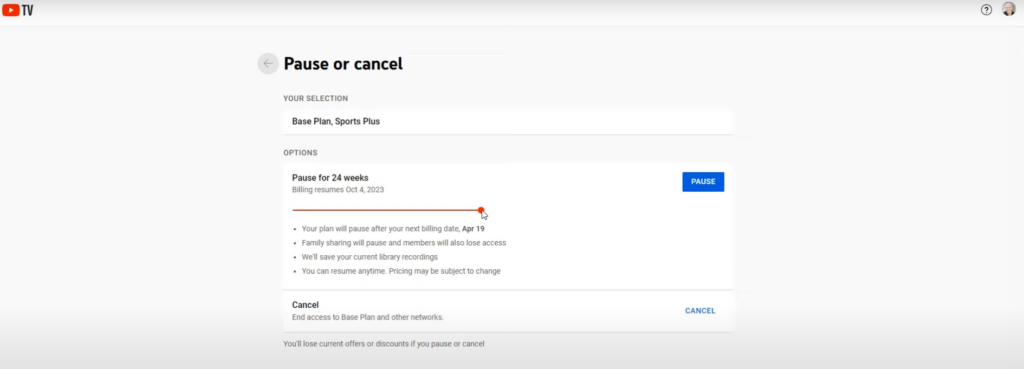1024x369 pixels.
Task: Select the Base Plan, Sports Plus selection row
Action: click(508, 121)
